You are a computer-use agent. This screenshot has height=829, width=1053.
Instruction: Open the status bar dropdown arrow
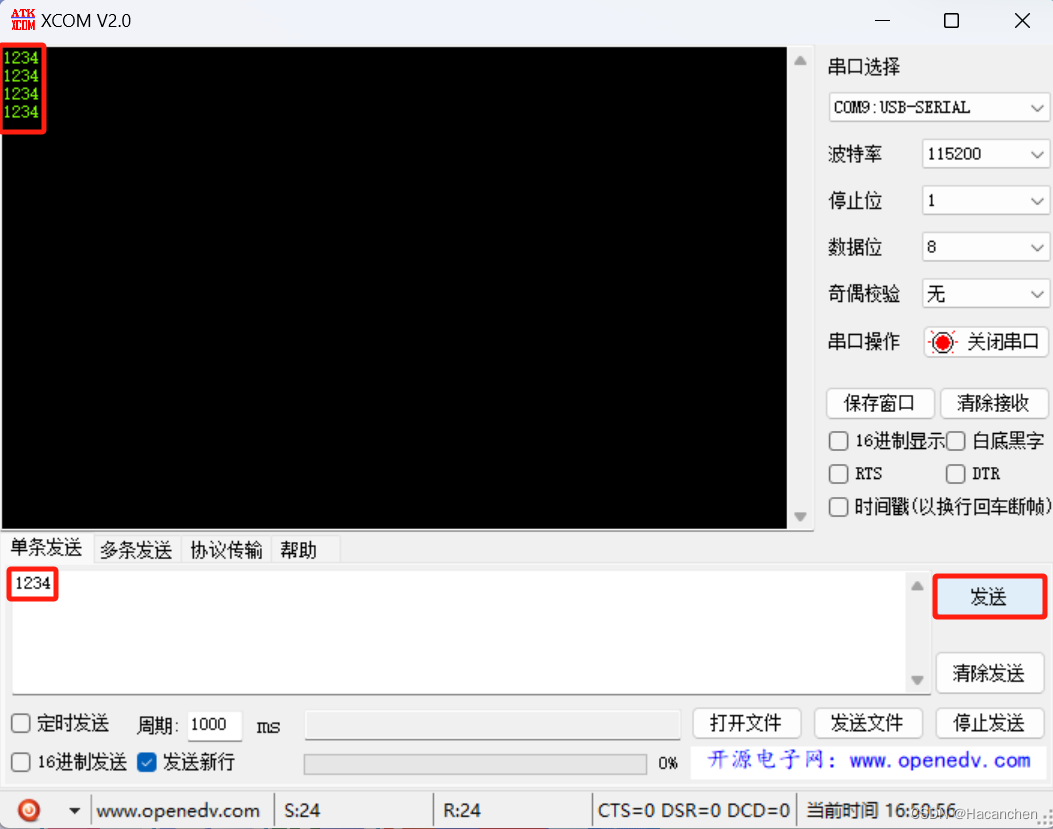pos(75,811)
